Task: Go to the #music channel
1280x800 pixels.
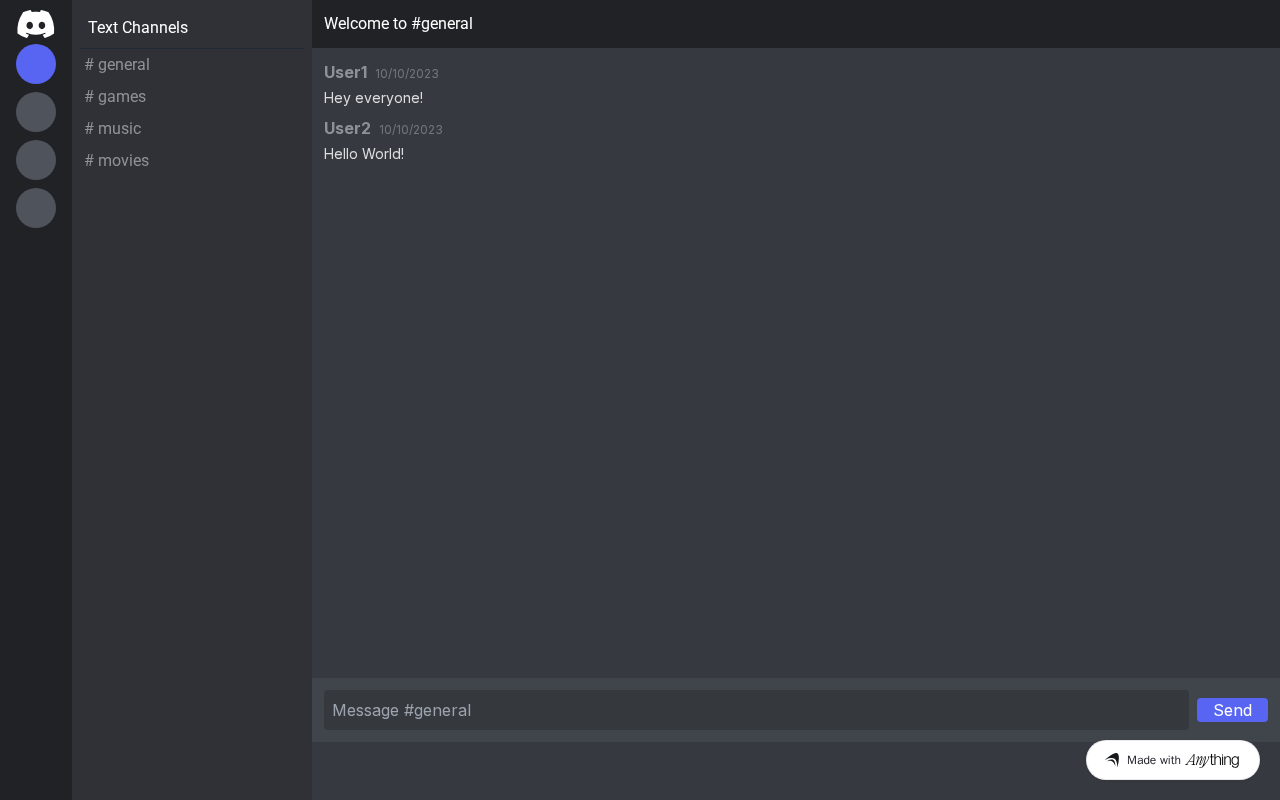Action: pyautogui.click(x=113, y=129)
